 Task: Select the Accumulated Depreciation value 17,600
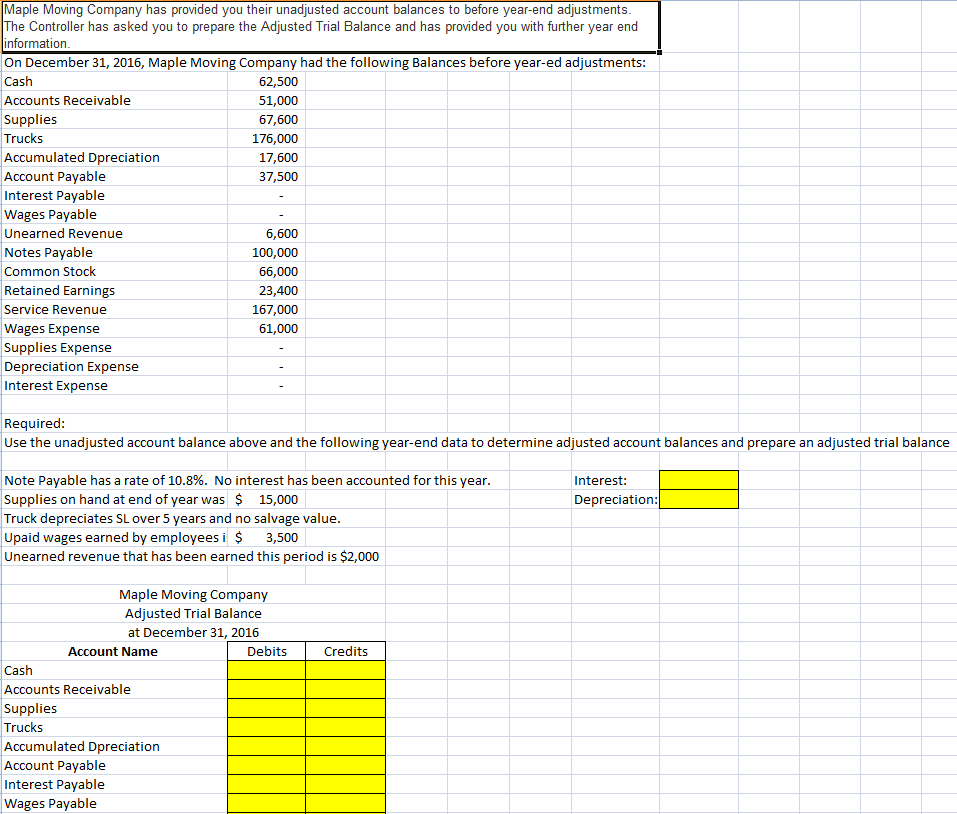pos(267,157)
